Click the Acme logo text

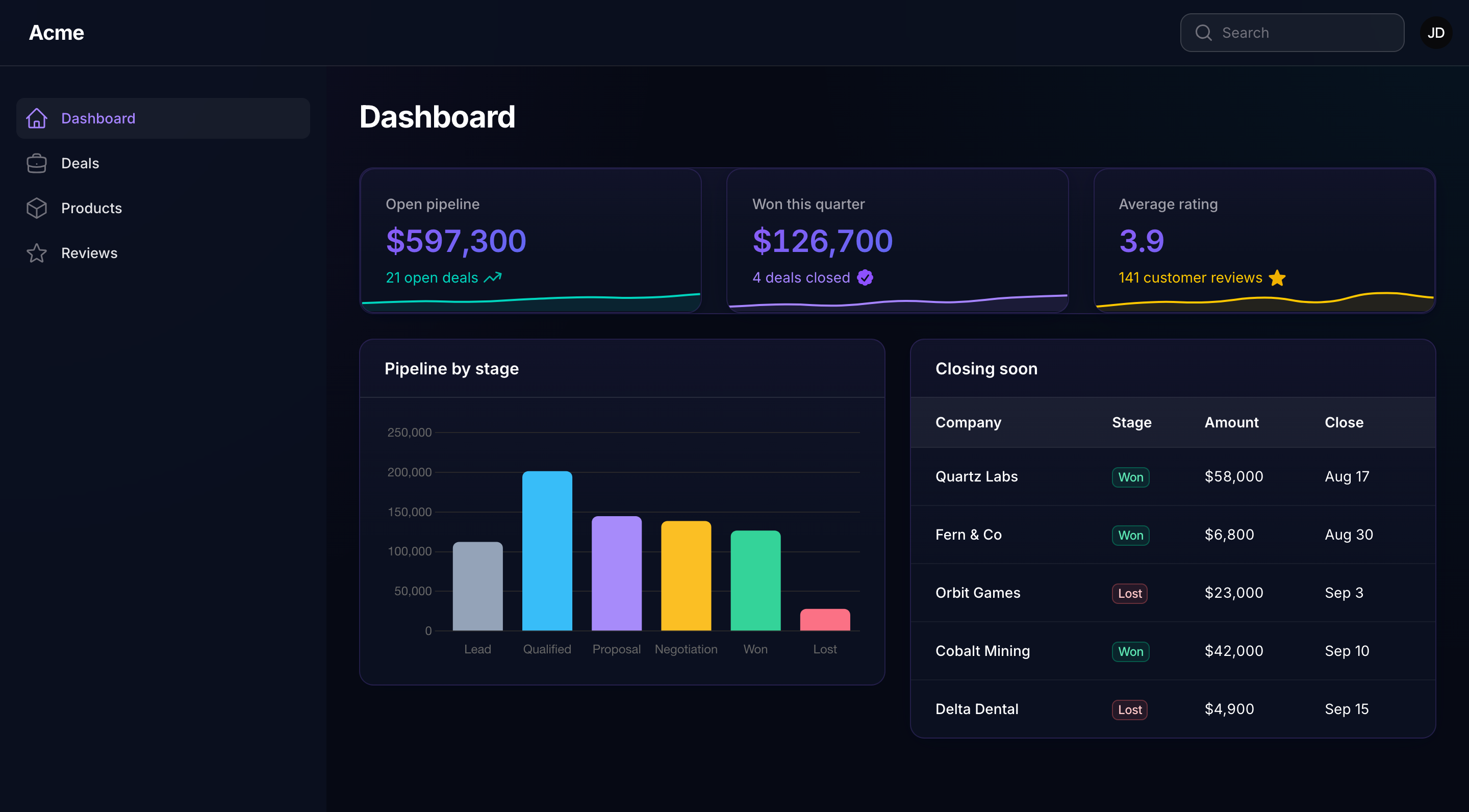(x=57, y=33)
